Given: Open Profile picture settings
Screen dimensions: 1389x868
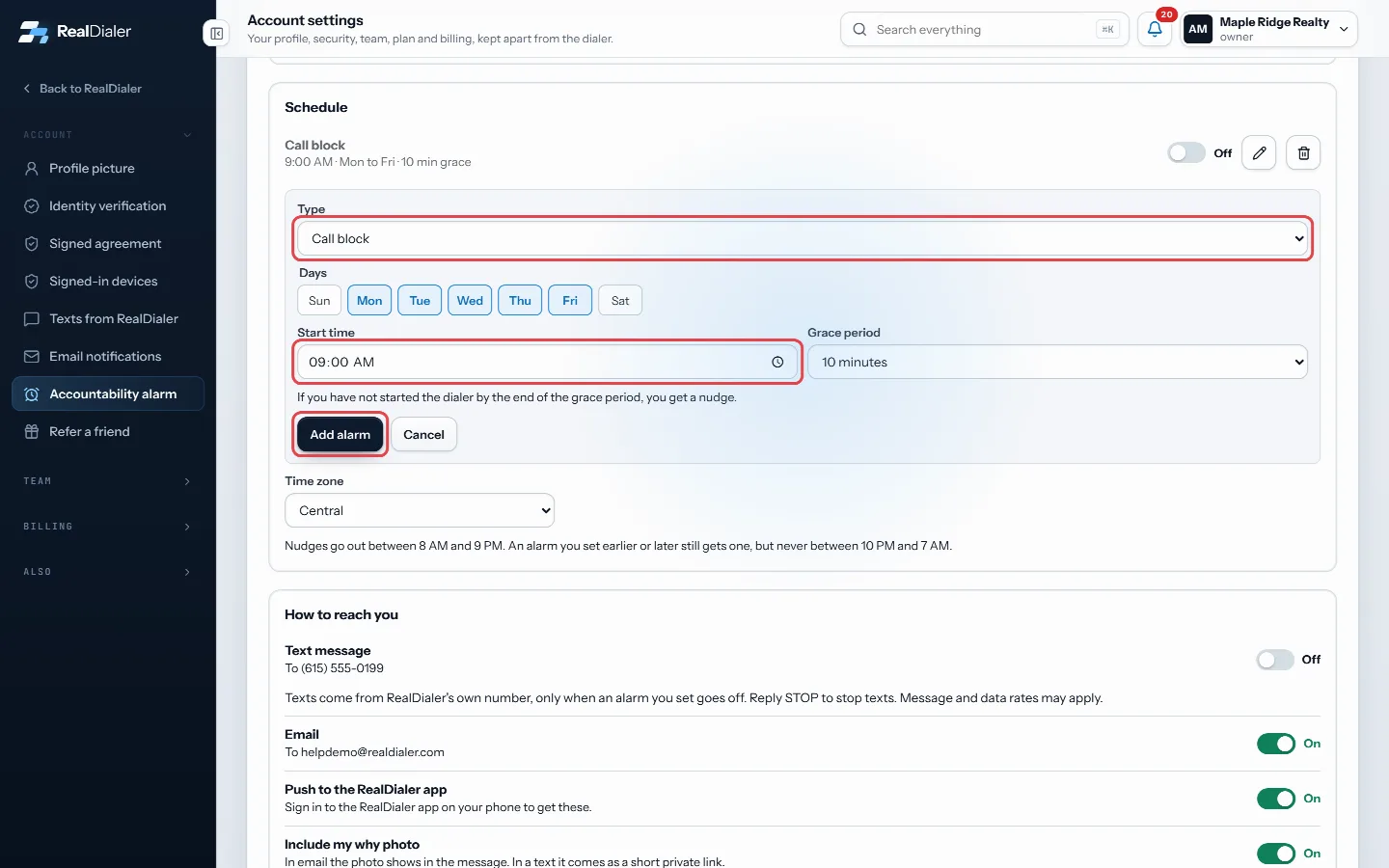Looking at the screenshot, I should pos(108,168).
